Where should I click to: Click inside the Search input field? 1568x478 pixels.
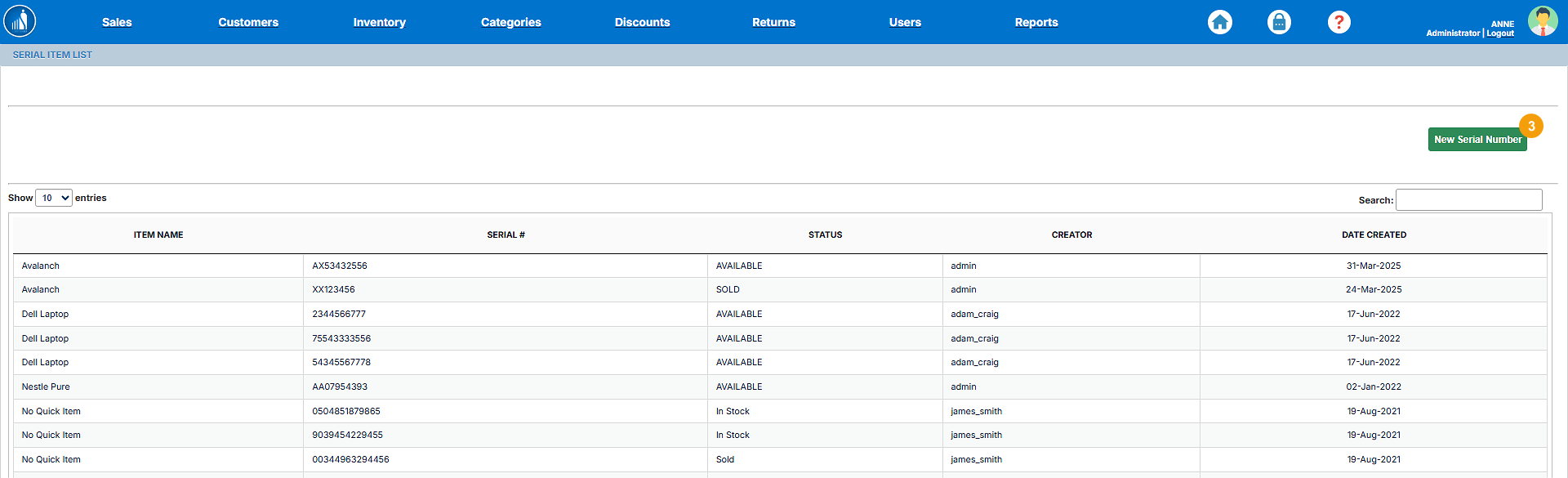tap(1468, 199)
